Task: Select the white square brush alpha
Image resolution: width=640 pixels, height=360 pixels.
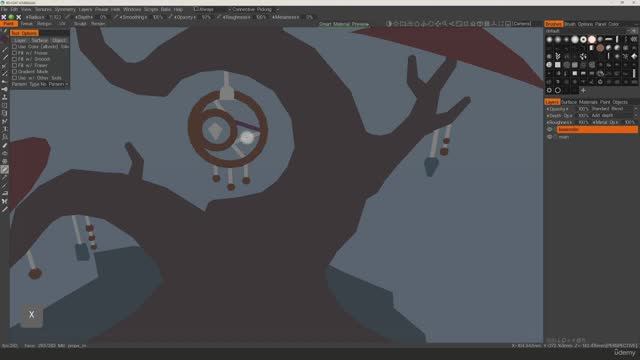Action: [x=558, y=65]
